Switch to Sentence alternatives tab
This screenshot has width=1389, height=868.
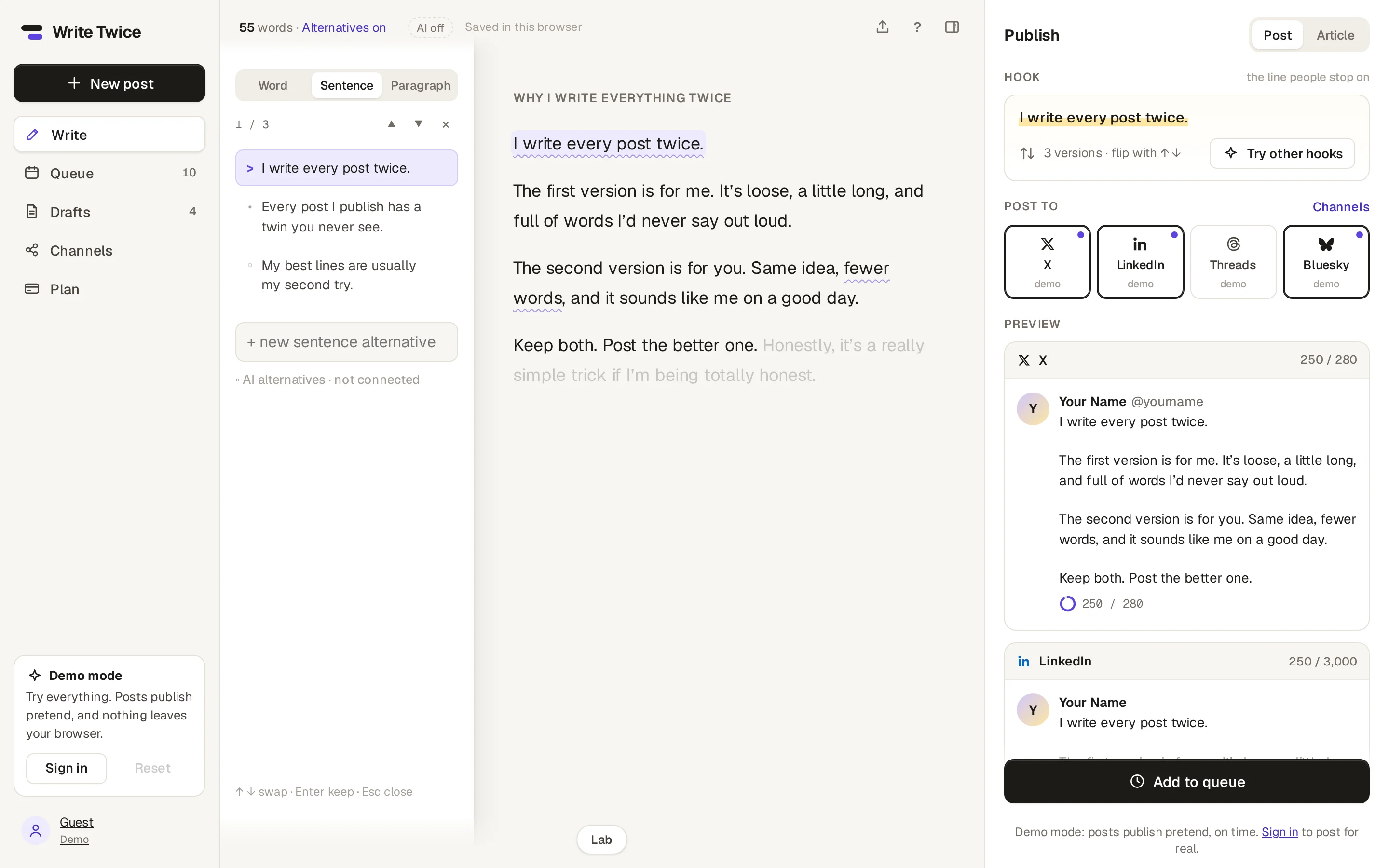[x=346, y=85]
